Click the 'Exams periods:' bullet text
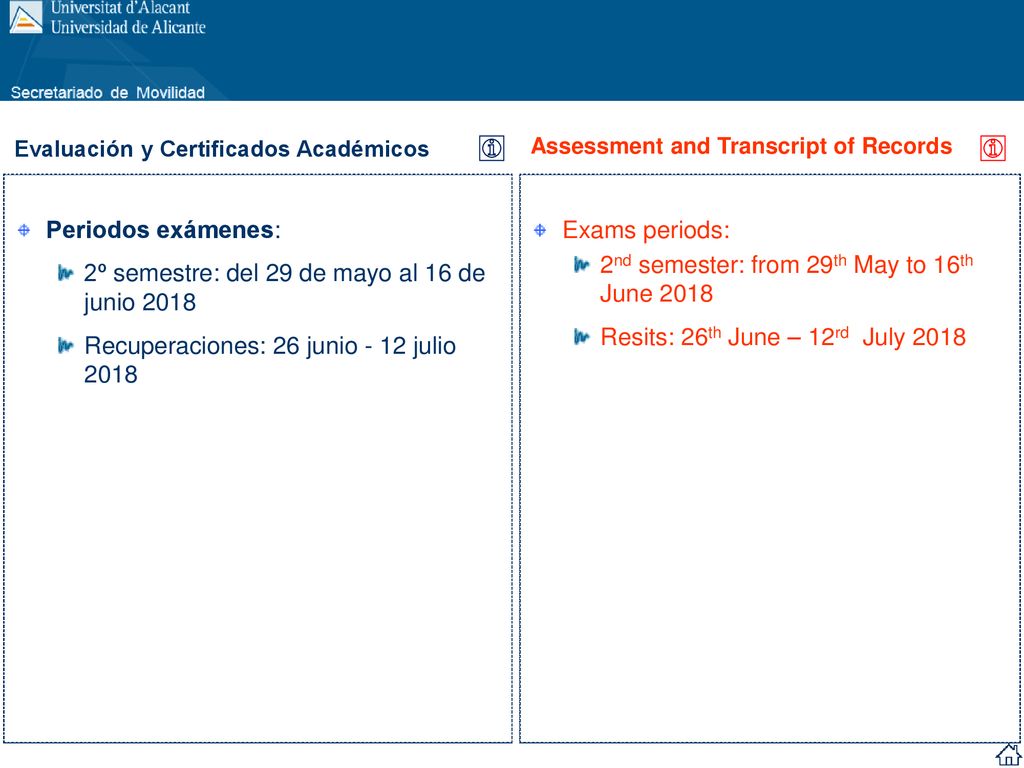Screen dimensions: 1024x768 [646, 230]
